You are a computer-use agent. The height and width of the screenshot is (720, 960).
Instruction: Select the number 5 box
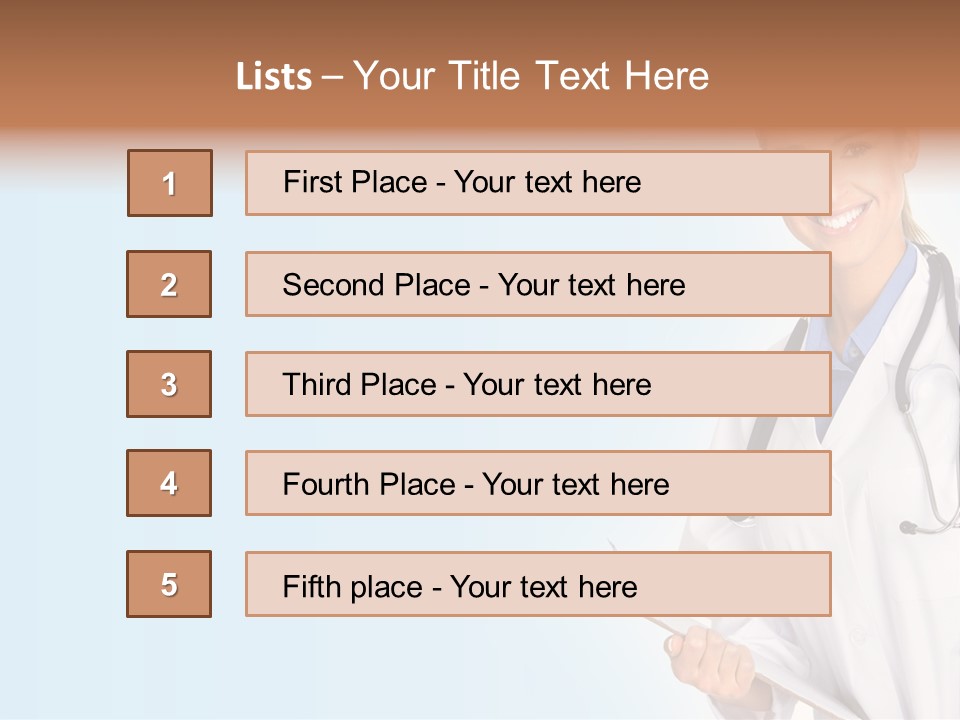point(169,584)
